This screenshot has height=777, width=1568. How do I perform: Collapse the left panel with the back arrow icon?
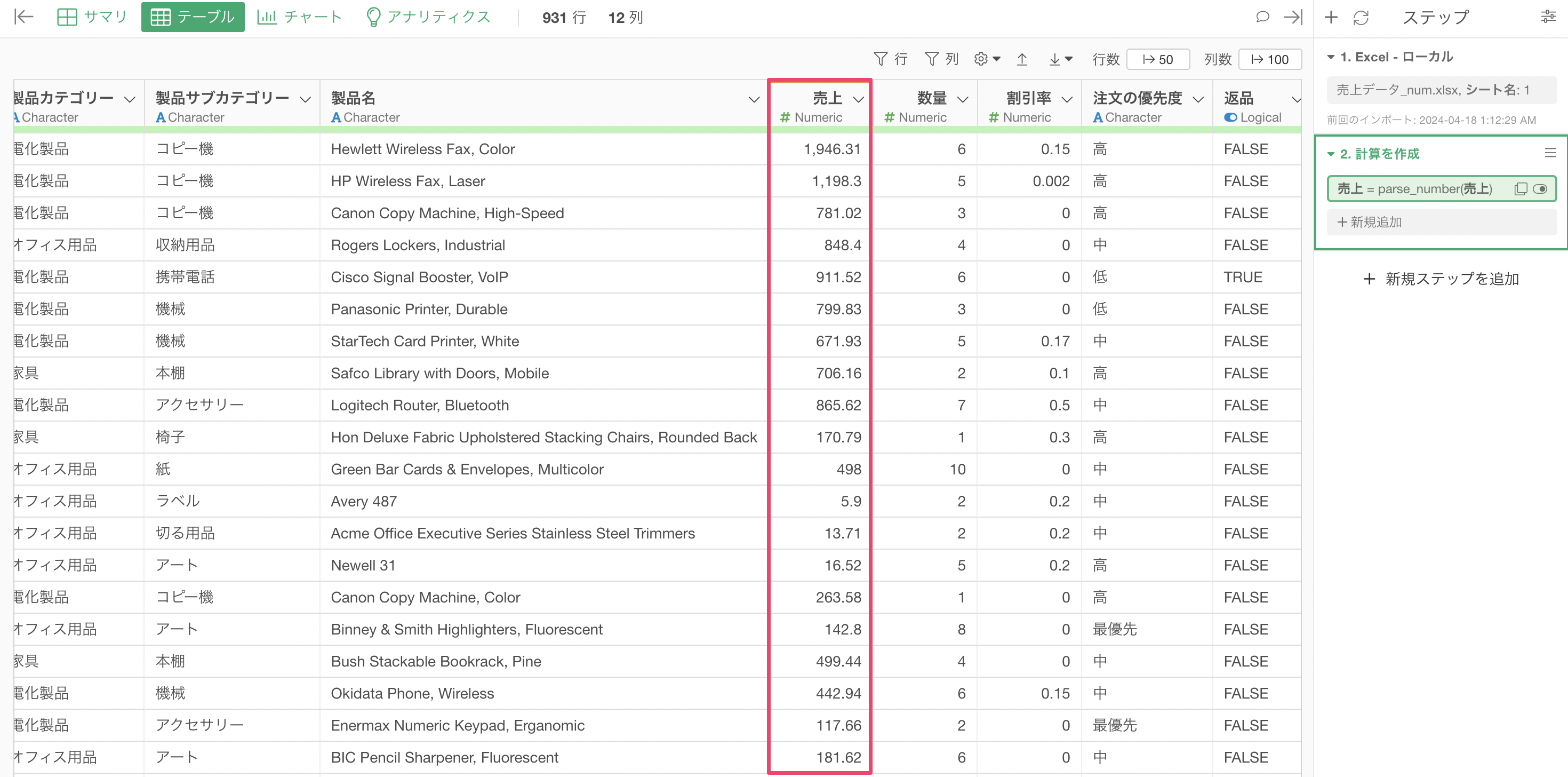click(x=23, y=17)
